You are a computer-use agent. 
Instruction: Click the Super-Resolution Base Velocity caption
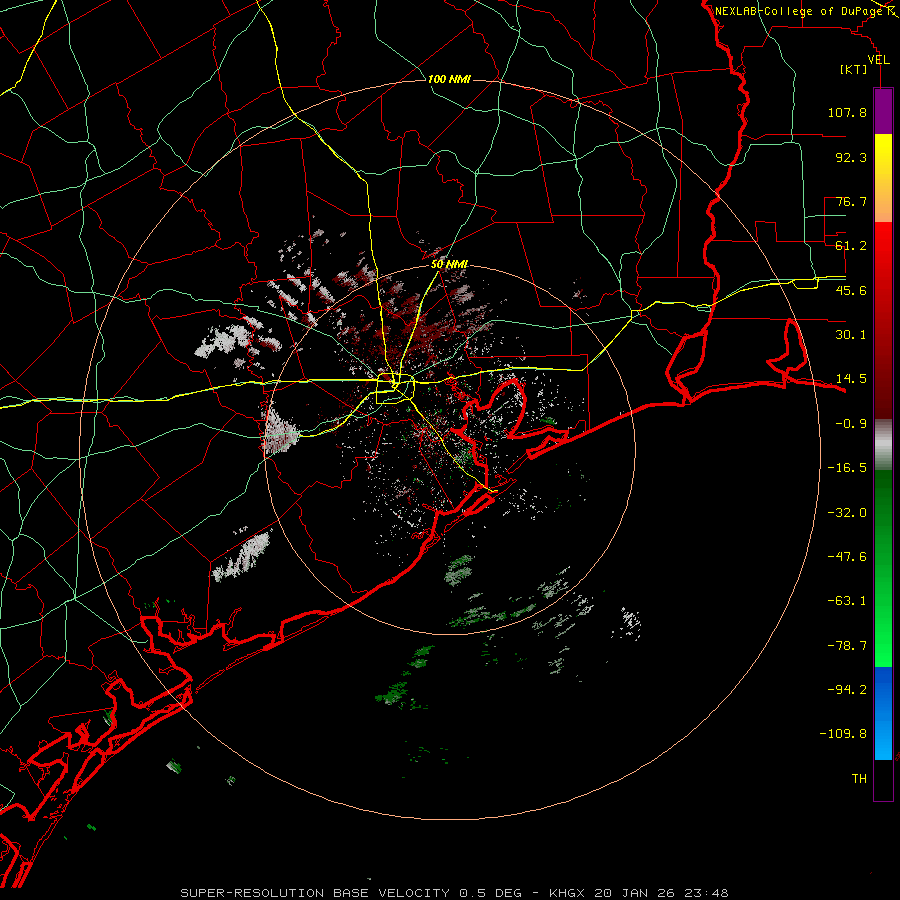coord(455,893)
